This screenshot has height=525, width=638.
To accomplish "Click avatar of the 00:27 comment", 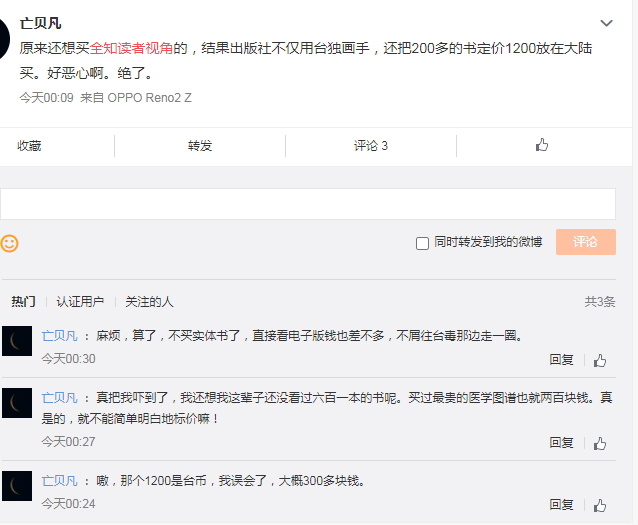I will 17,403.
